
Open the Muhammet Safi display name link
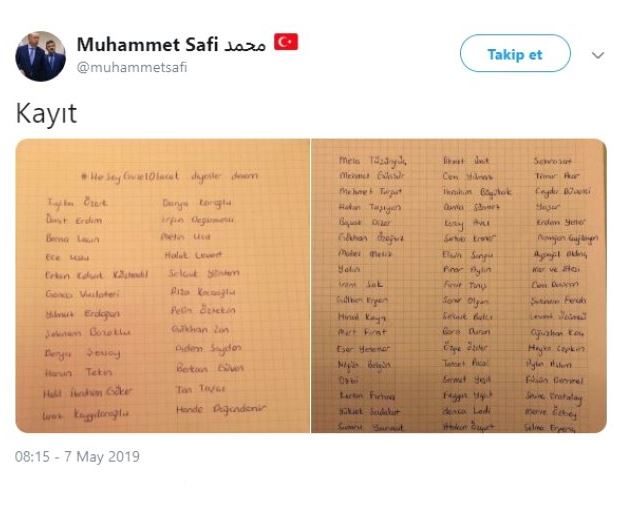(x=147, y=44)
